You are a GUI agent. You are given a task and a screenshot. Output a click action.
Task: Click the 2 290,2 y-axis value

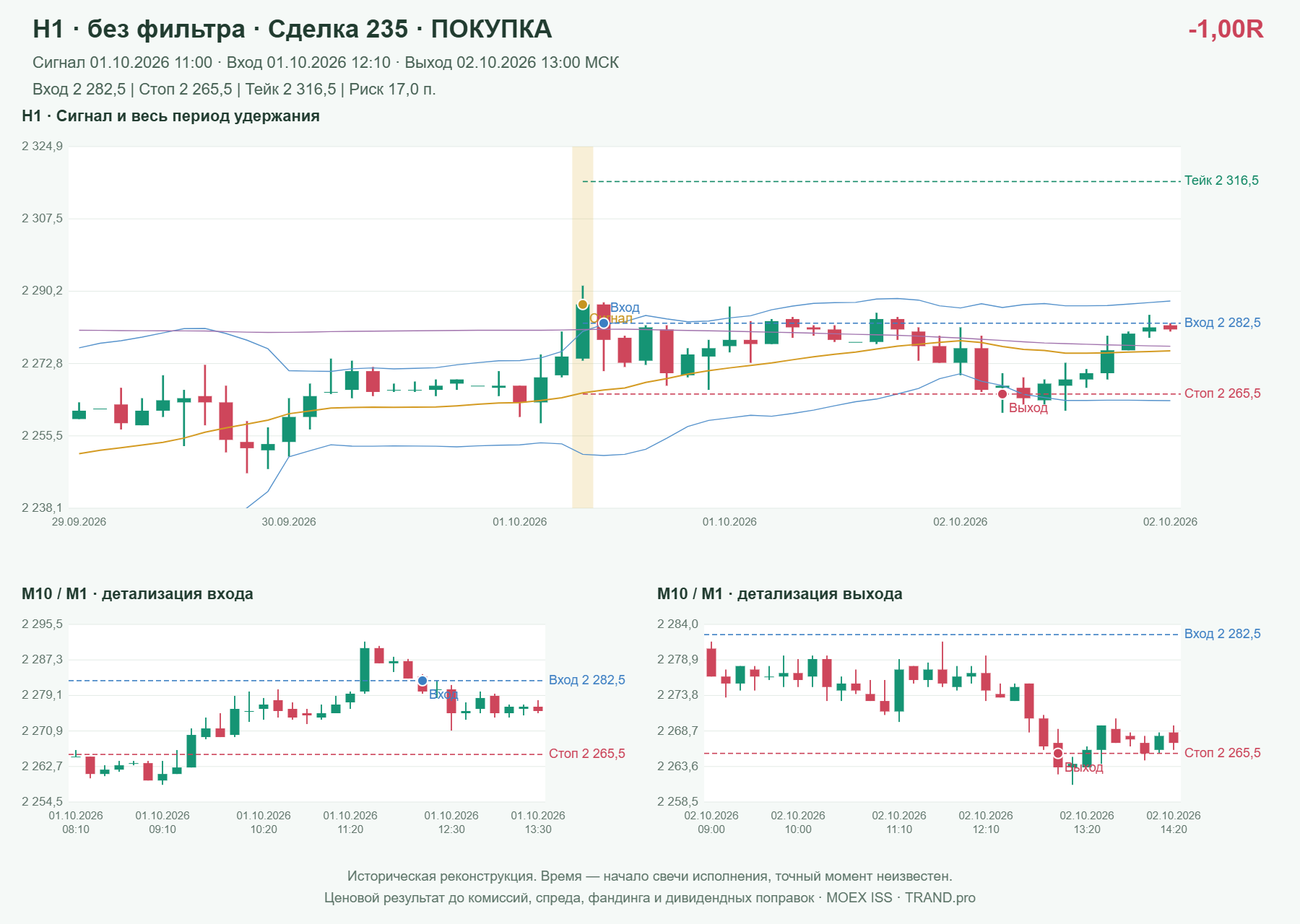[42, 291]
